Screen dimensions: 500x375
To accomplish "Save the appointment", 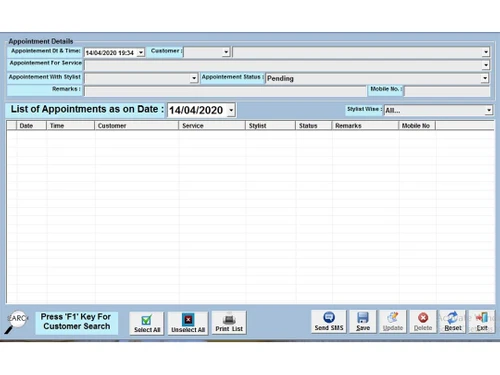I will [363, 322].
